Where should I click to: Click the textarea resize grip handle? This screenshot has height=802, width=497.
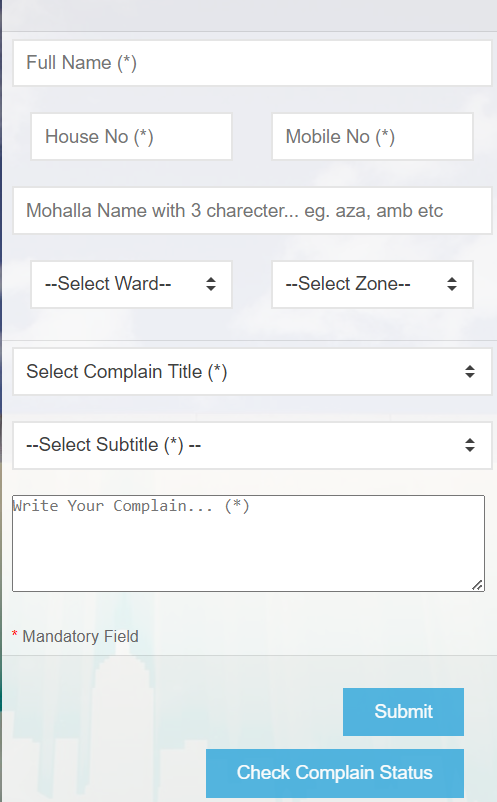(478, 585)
